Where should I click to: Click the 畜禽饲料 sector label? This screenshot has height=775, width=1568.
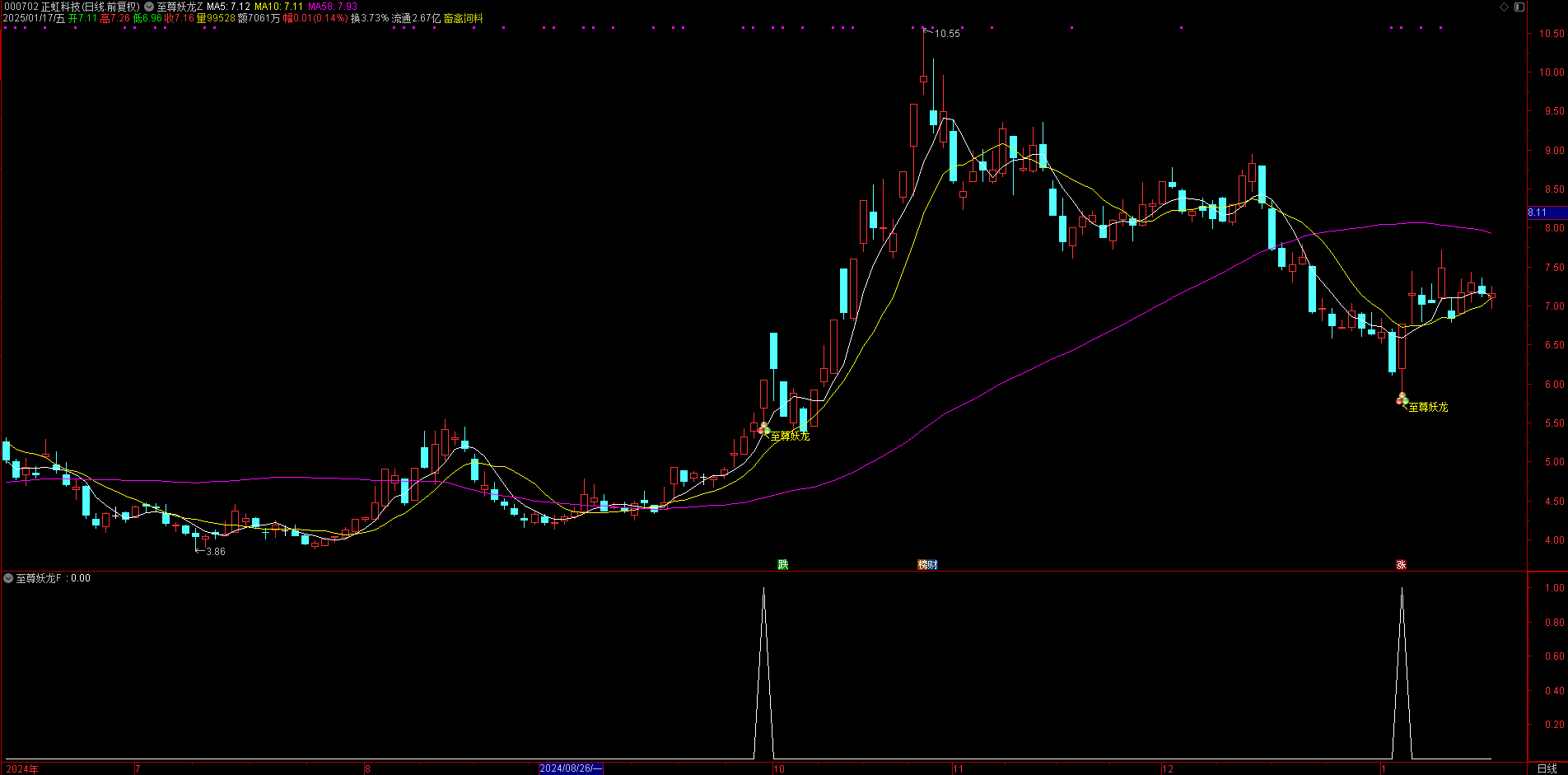tap(464, 18)
